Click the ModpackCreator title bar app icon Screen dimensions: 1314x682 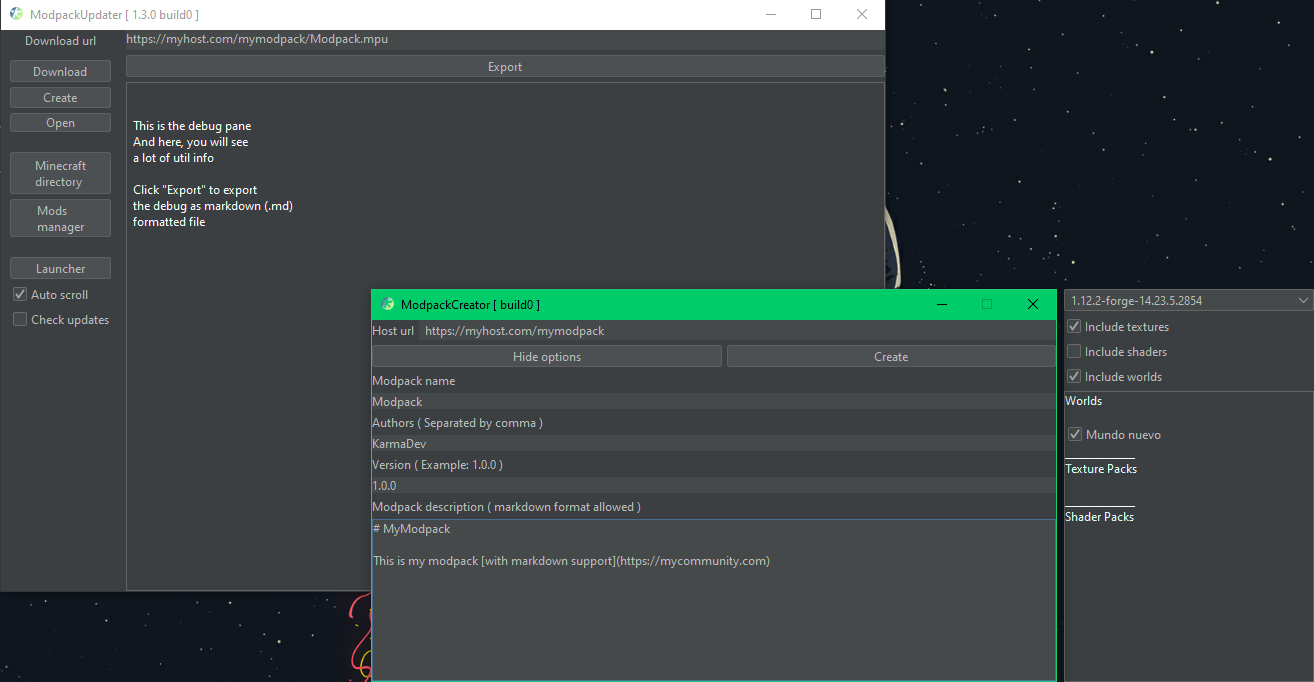tap(388, 304)
